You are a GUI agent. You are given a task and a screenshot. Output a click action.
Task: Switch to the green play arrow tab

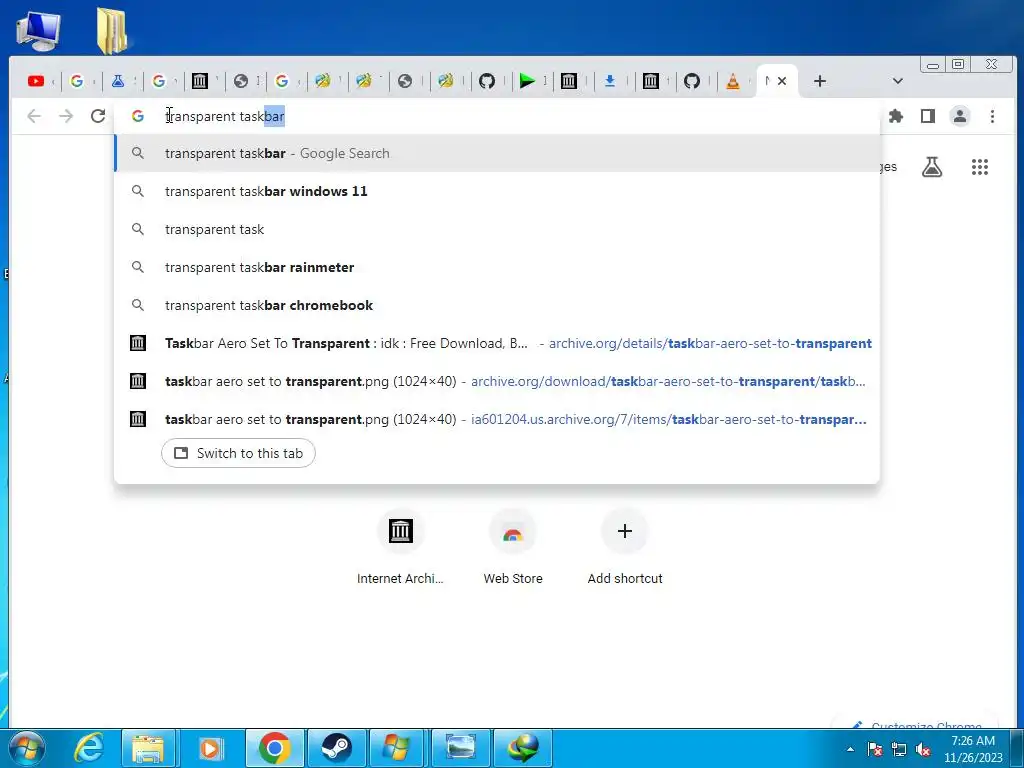(x=527, y=81)
